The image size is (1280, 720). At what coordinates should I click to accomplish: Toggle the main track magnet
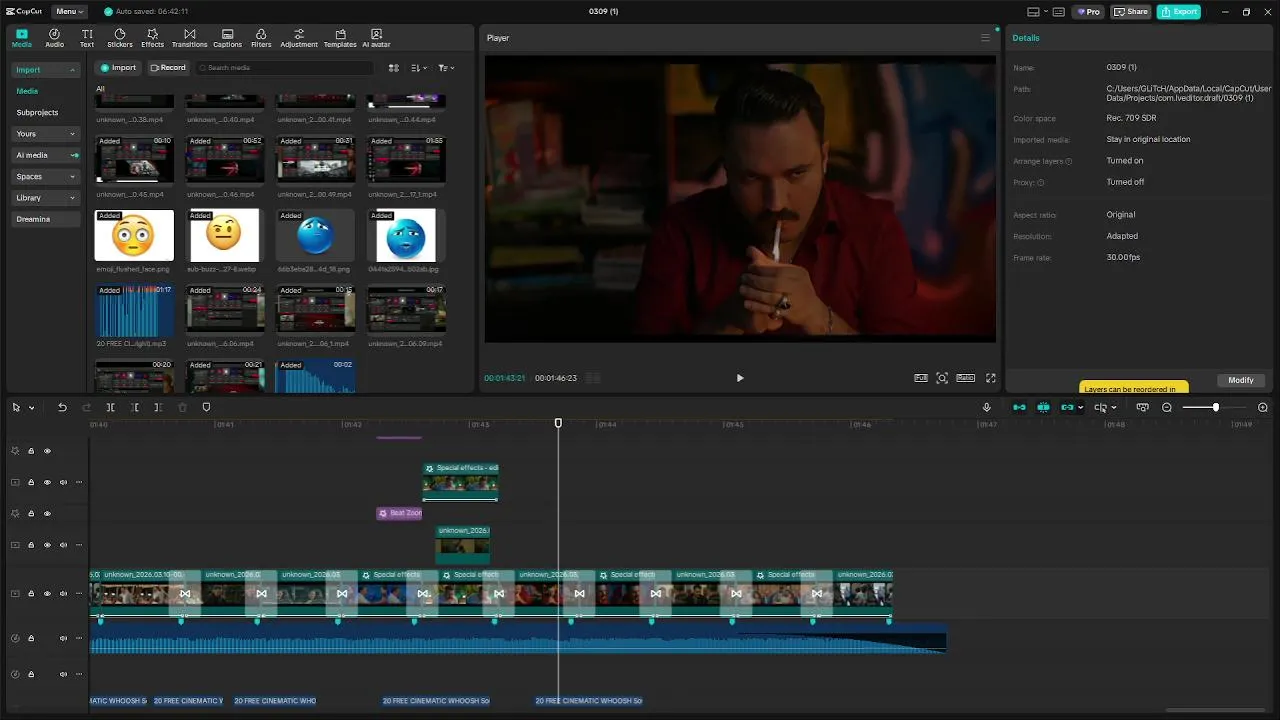[1019, 407]
